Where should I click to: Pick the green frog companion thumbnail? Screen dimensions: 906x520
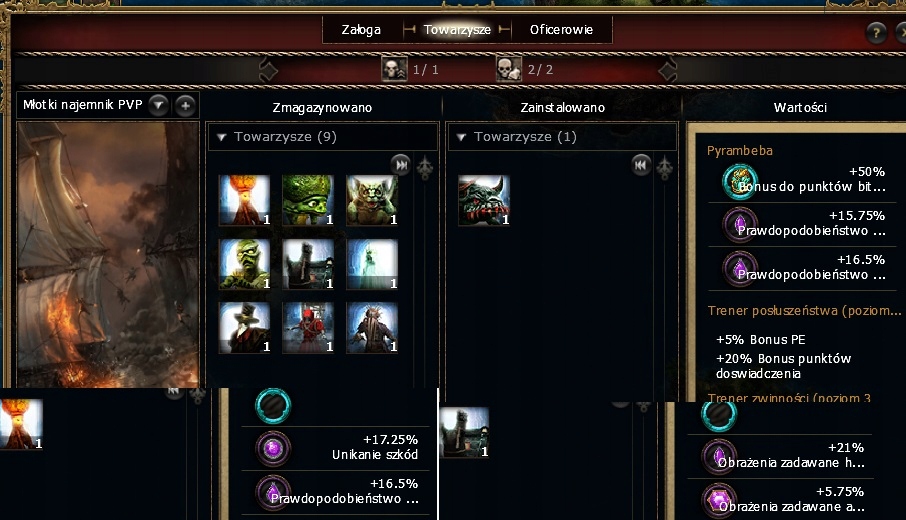click(308, 200)
